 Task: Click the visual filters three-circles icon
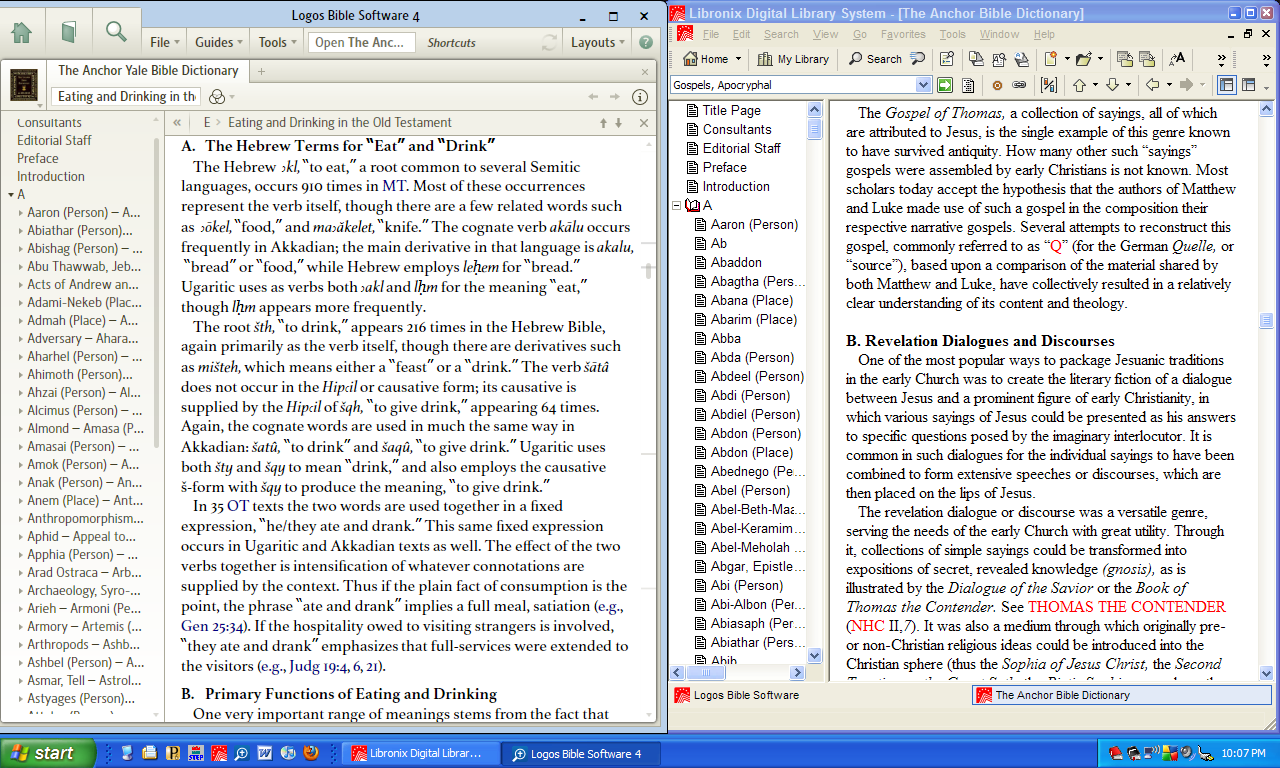tap(217, 97)
